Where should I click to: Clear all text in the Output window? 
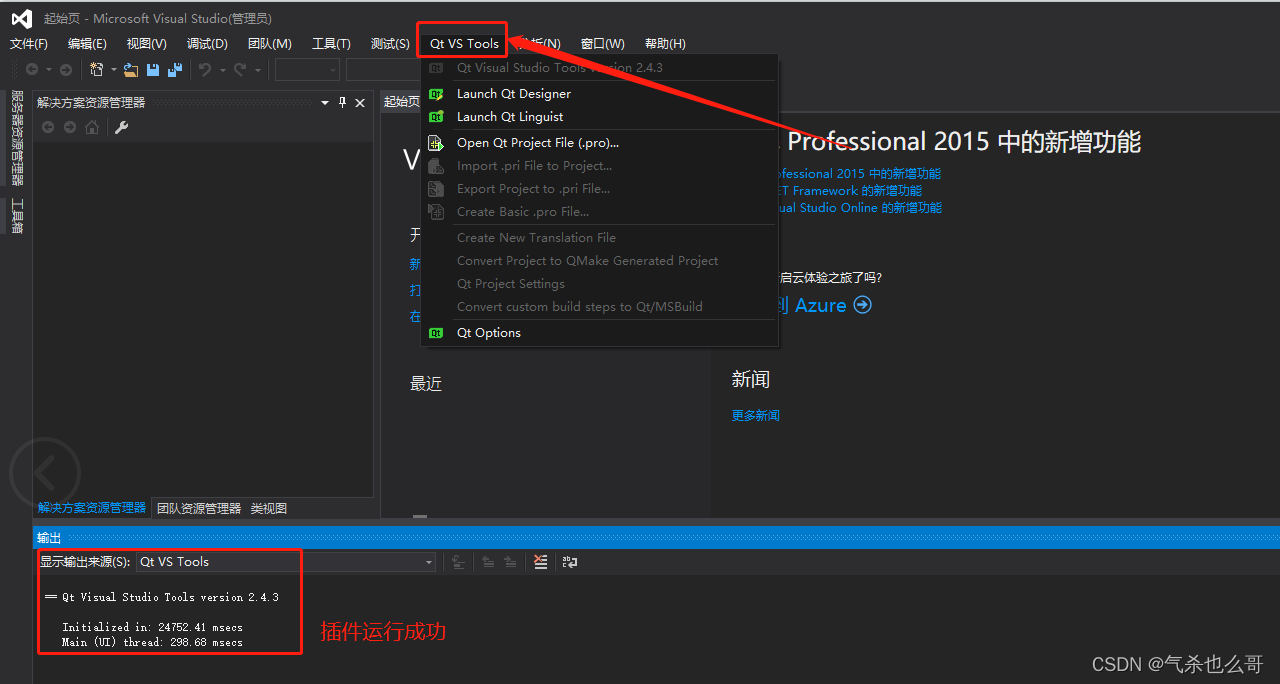(x=541, y=562)
